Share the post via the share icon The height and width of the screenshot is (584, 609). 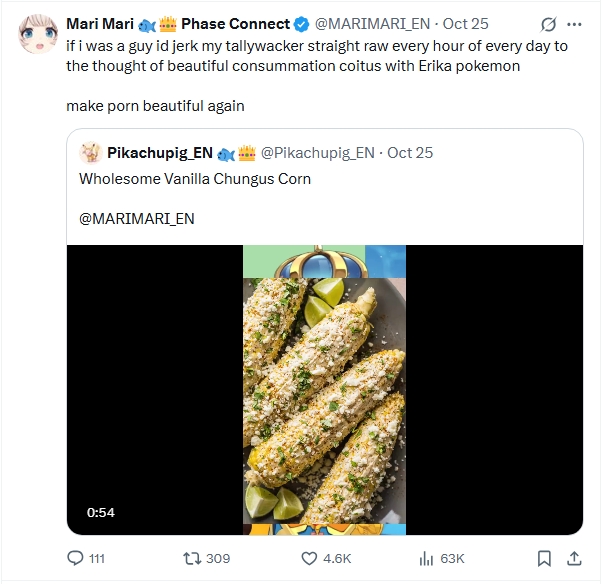[x=574, y=558]
